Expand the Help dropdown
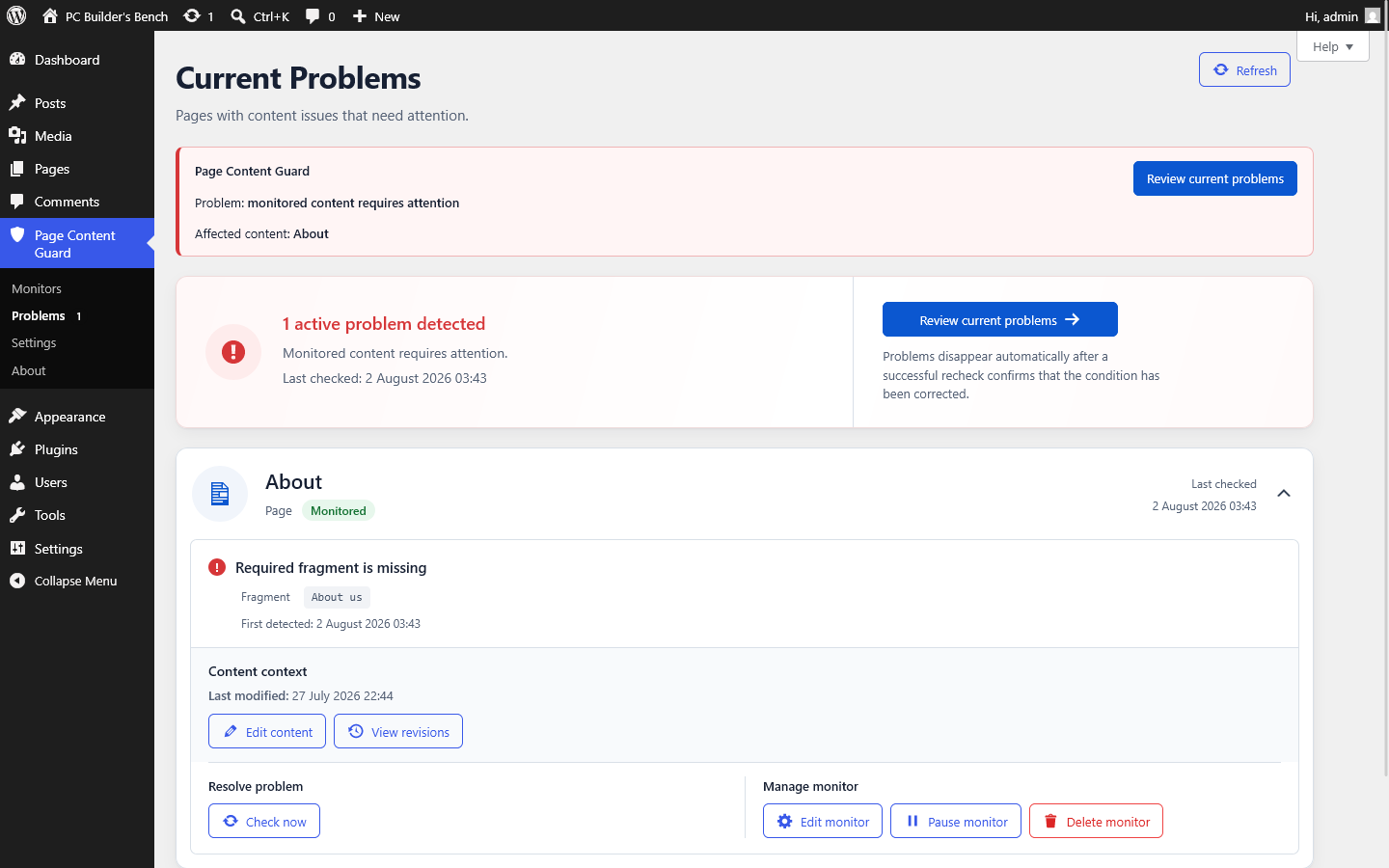Viewport: 1389px width, 868px height. pyautogui.click(x=1333, y=46)
